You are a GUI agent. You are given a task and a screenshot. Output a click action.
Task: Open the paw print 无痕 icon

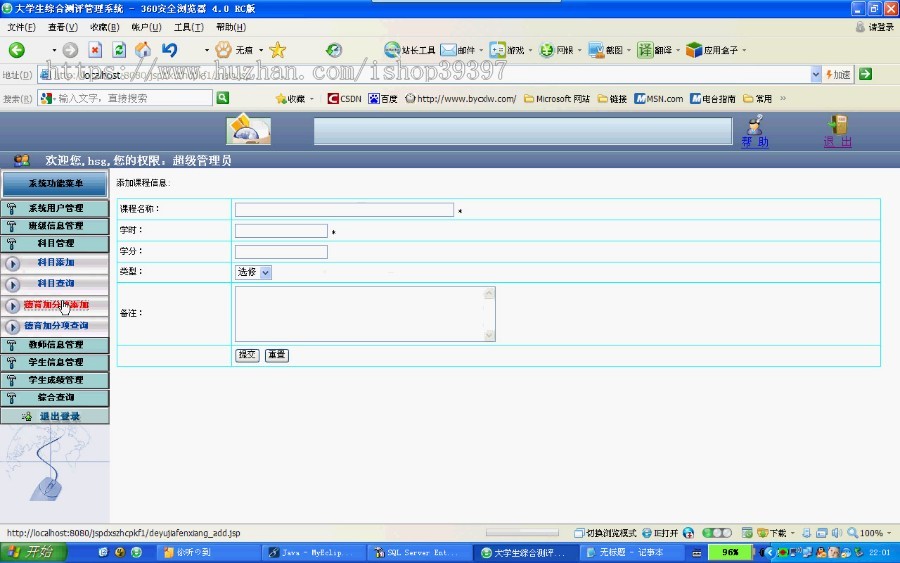pyautogui.click(x=234, y=50)
